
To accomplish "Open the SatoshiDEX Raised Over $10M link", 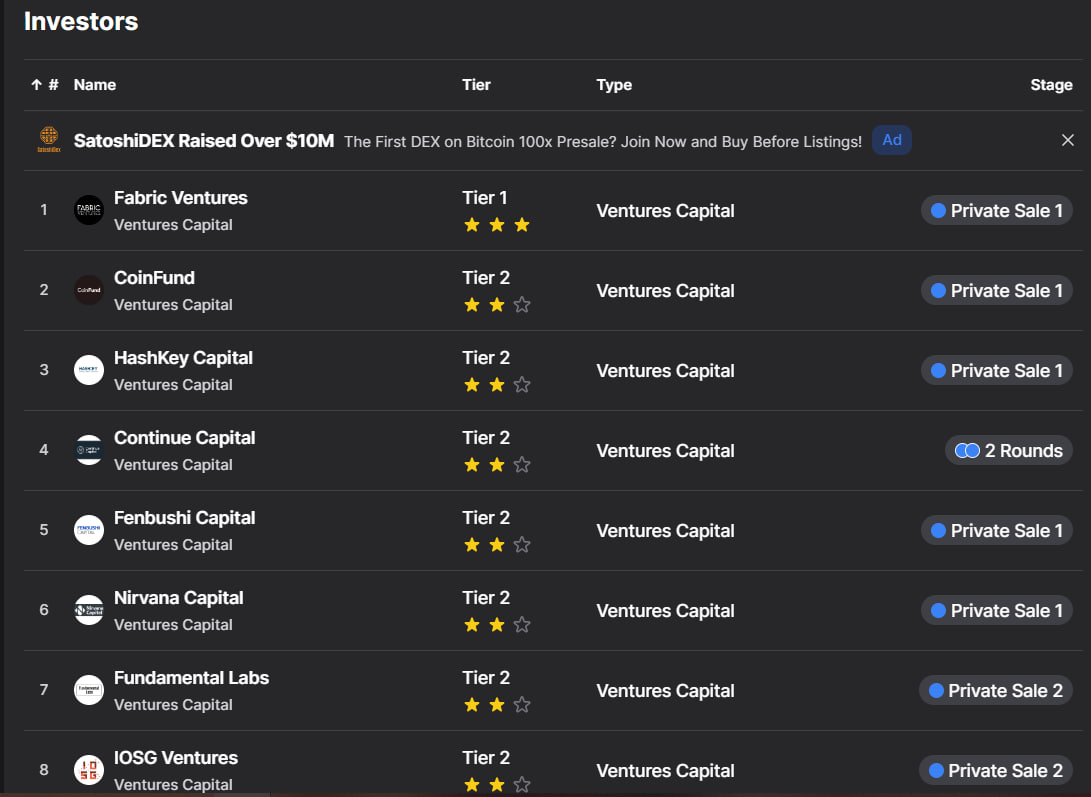I will point(204,141).
